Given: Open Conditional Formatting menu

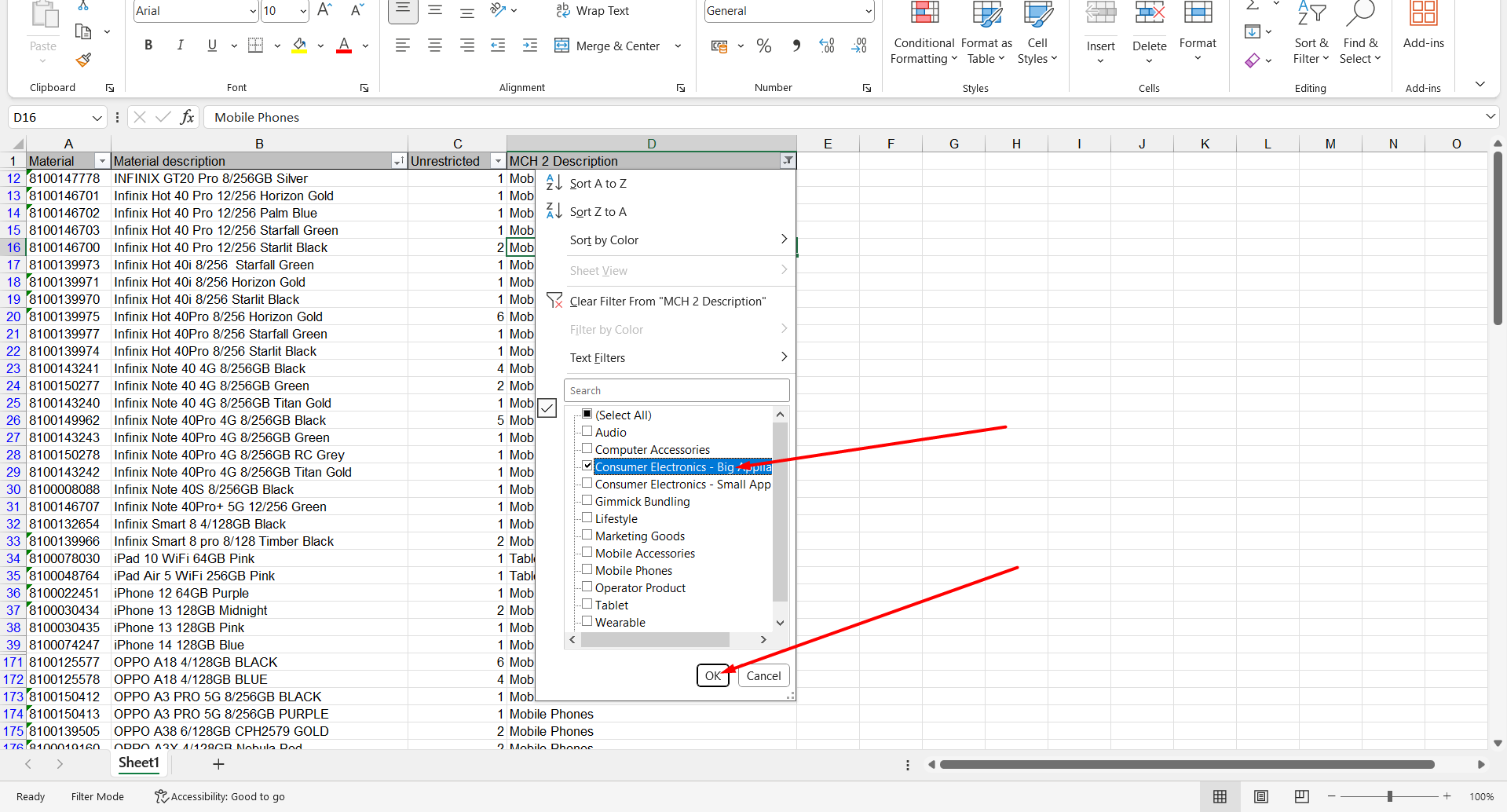Looking at the screenshot, I should click(x=924, y=35).
